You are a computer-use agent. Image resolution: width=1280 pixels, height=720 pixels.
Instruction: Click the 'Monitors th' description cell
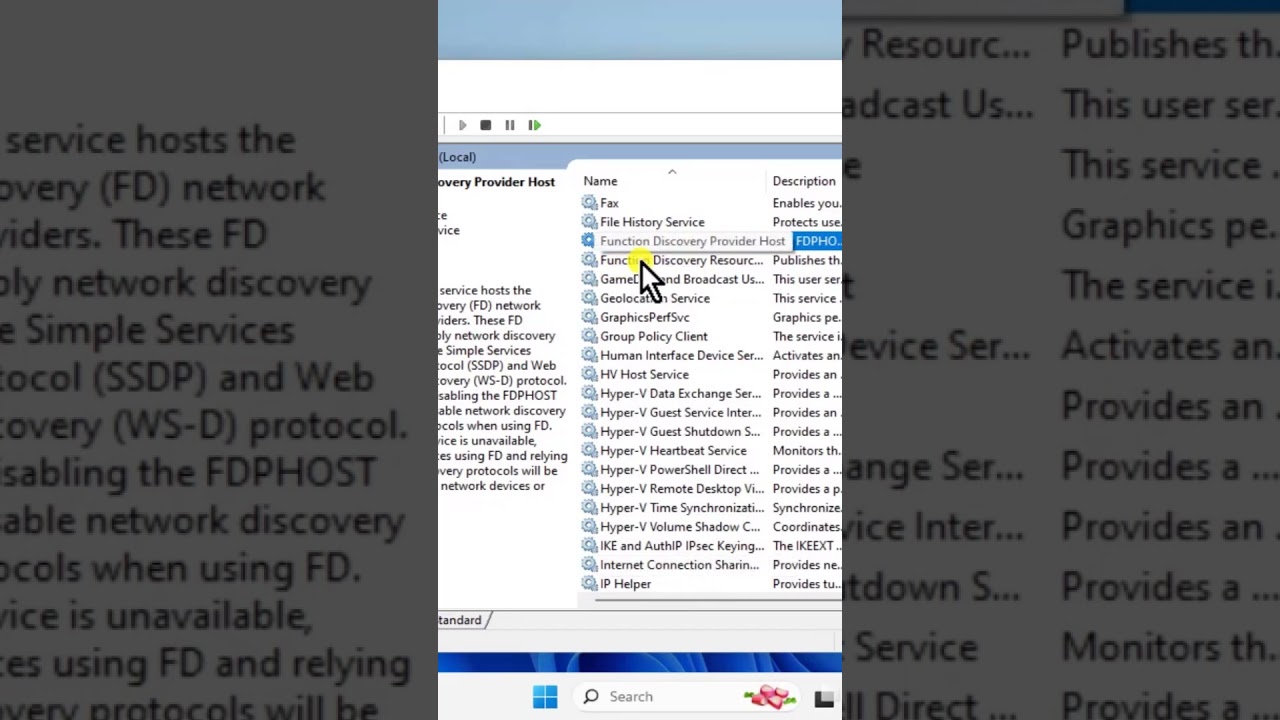[x=807, y=450]
